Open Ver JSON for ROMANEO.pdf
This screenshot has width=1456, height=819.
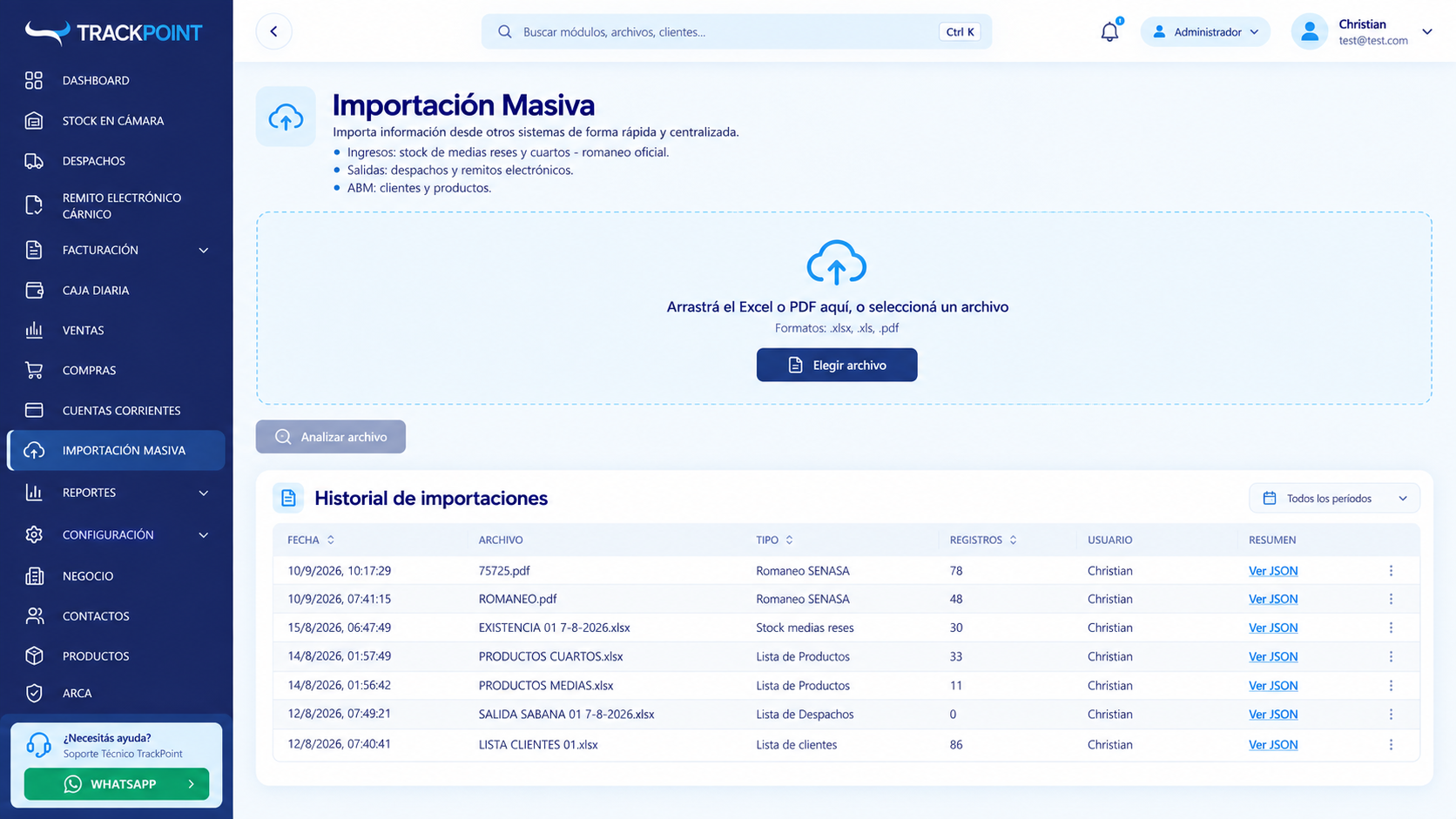coord(1273,599)
